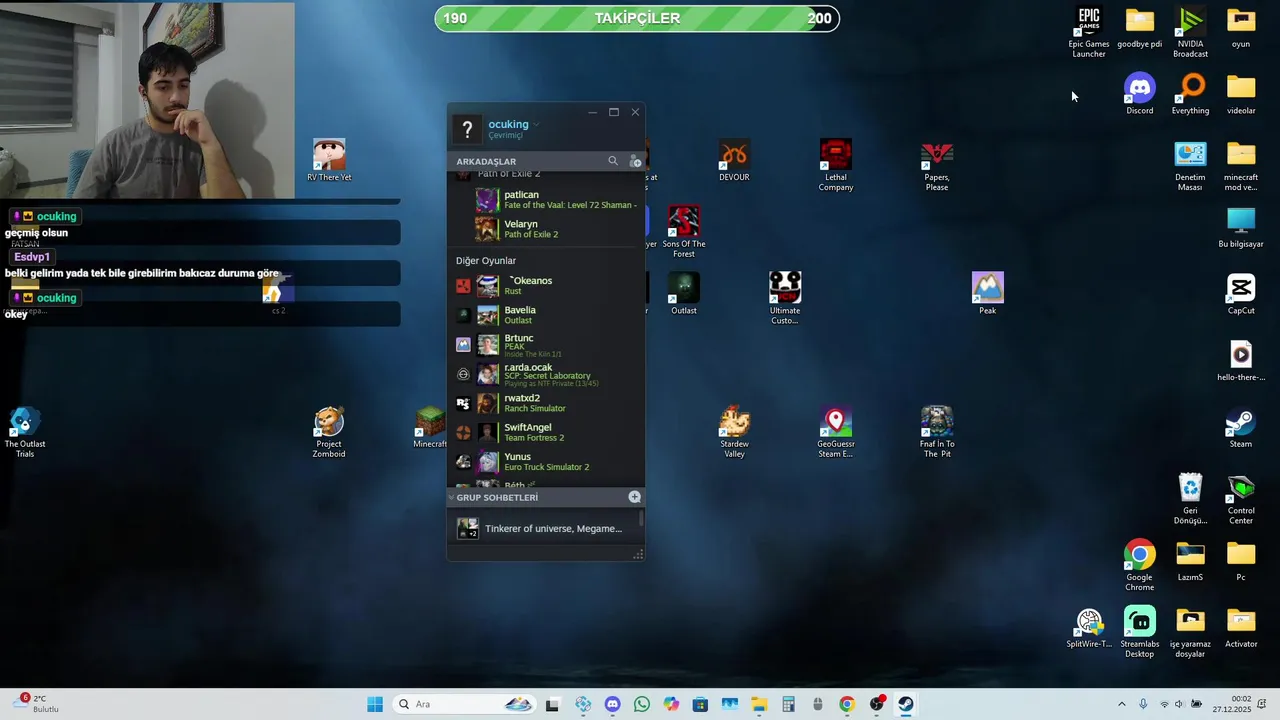Select the Outlast desktop game icon
This screenshot has width=1280, height=720.
point(684,294)
